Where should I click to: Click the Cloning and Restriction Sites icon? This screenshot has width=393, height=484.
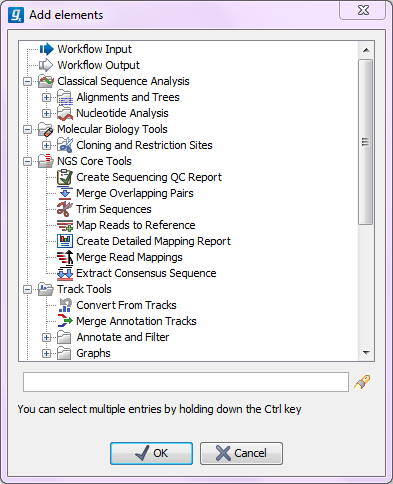[65, 145]
